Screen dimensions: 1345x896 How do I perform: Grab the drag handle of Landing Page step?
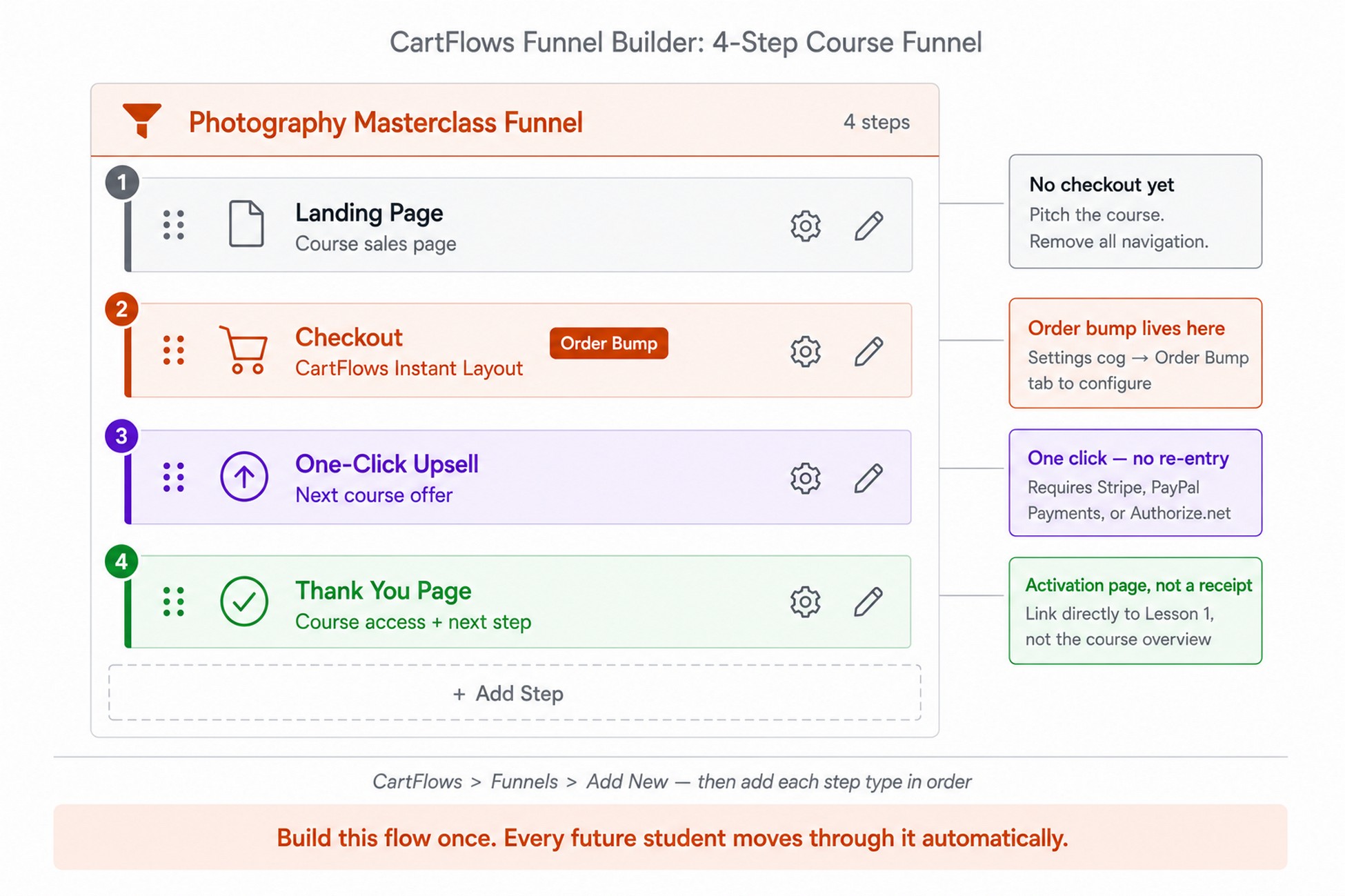click(174, 225)
